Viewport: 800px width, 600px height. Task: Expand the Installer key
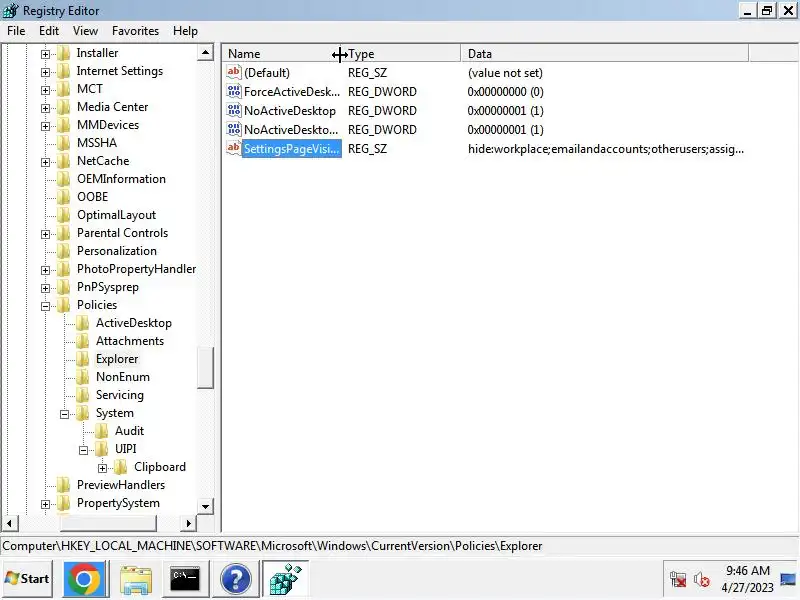[x=45, y=54]
